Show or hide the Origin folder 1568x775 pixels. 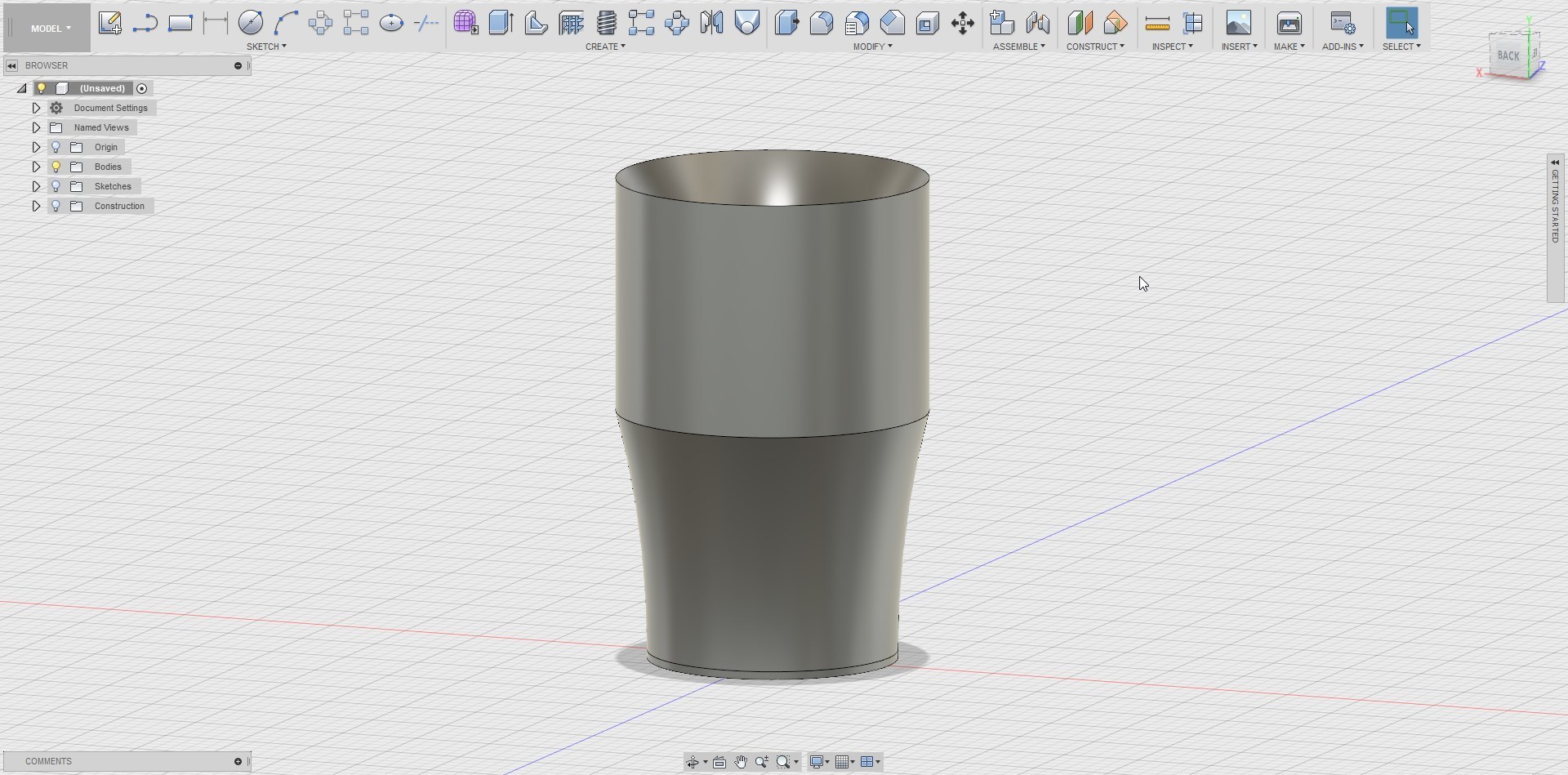56,147
